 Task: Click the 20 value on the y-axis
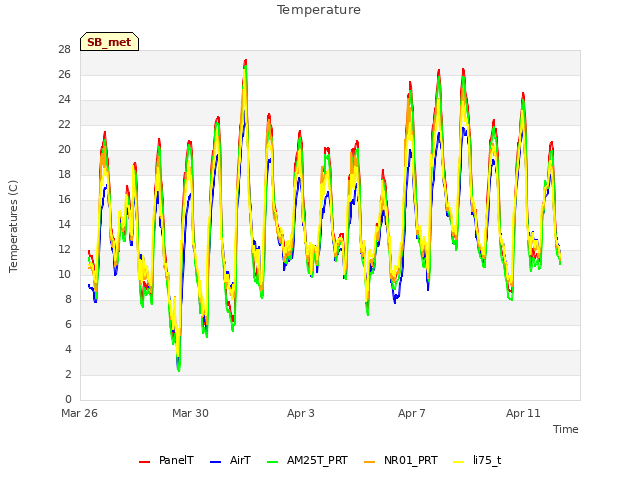click(64, 149)
